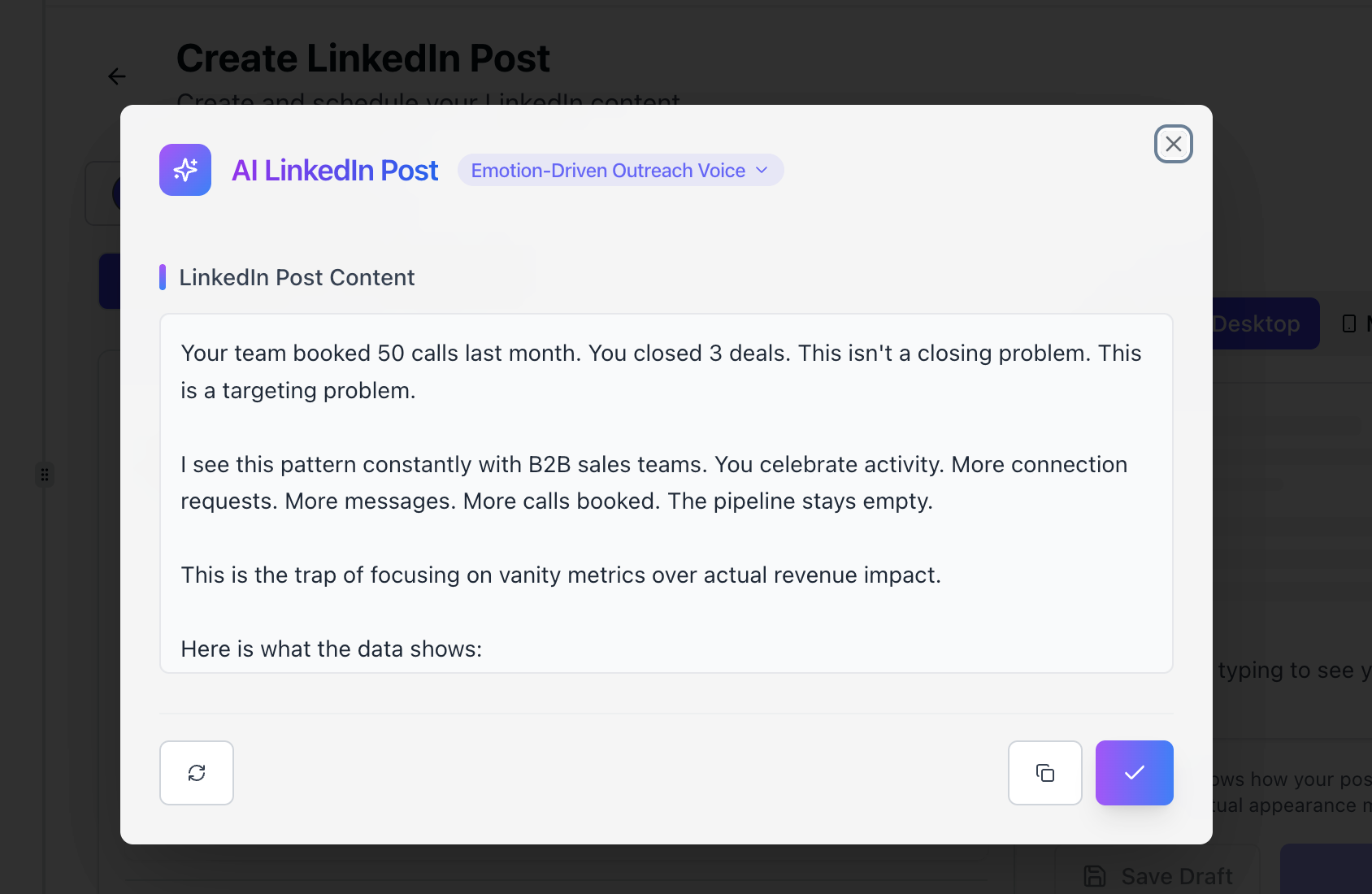Accept the post with the checkmark button
Screen dimensions: 1372x894
[x=1134, y=773]
